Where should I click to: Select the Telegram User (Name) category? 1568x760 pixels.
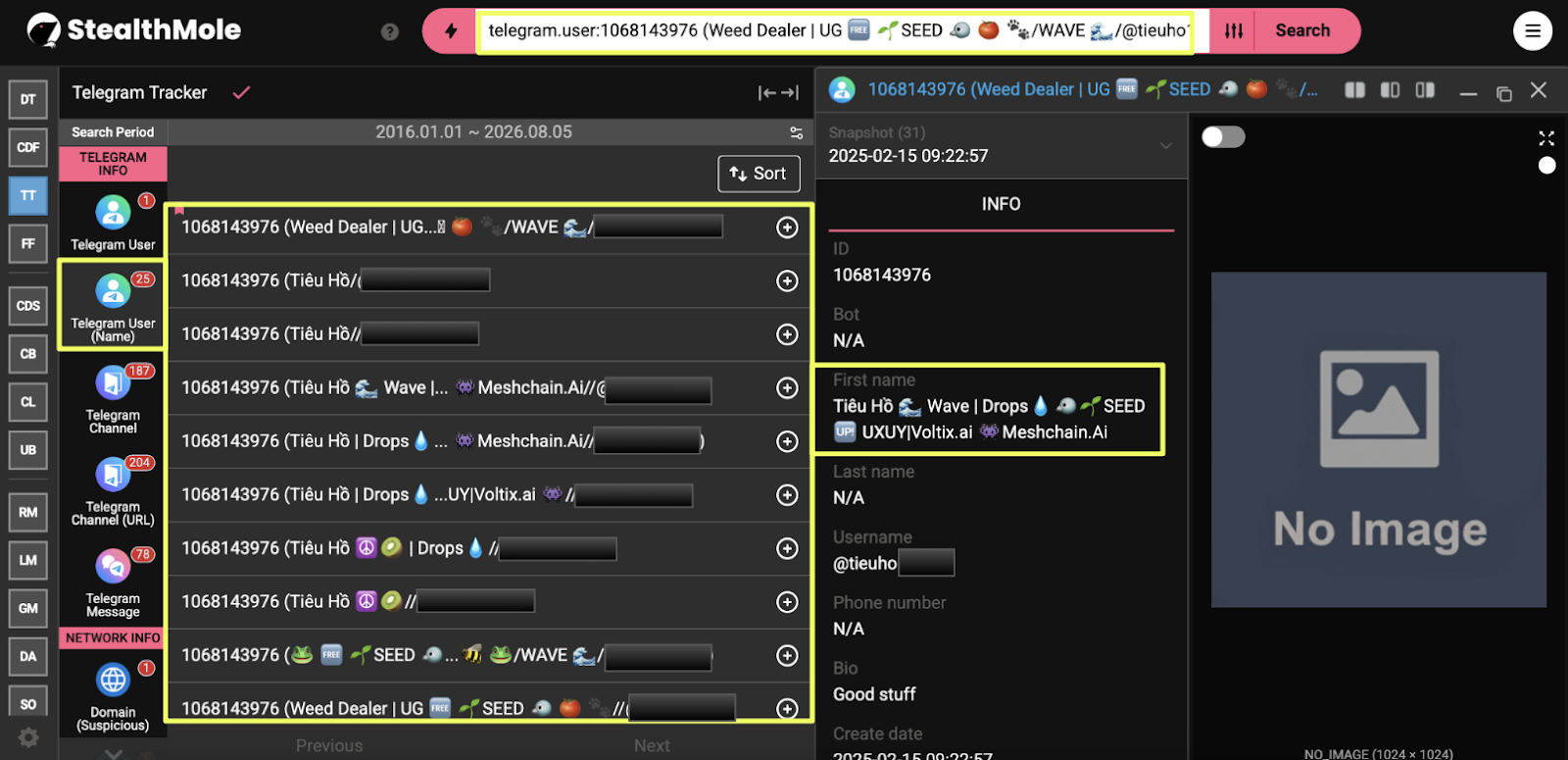coord(113,304)
